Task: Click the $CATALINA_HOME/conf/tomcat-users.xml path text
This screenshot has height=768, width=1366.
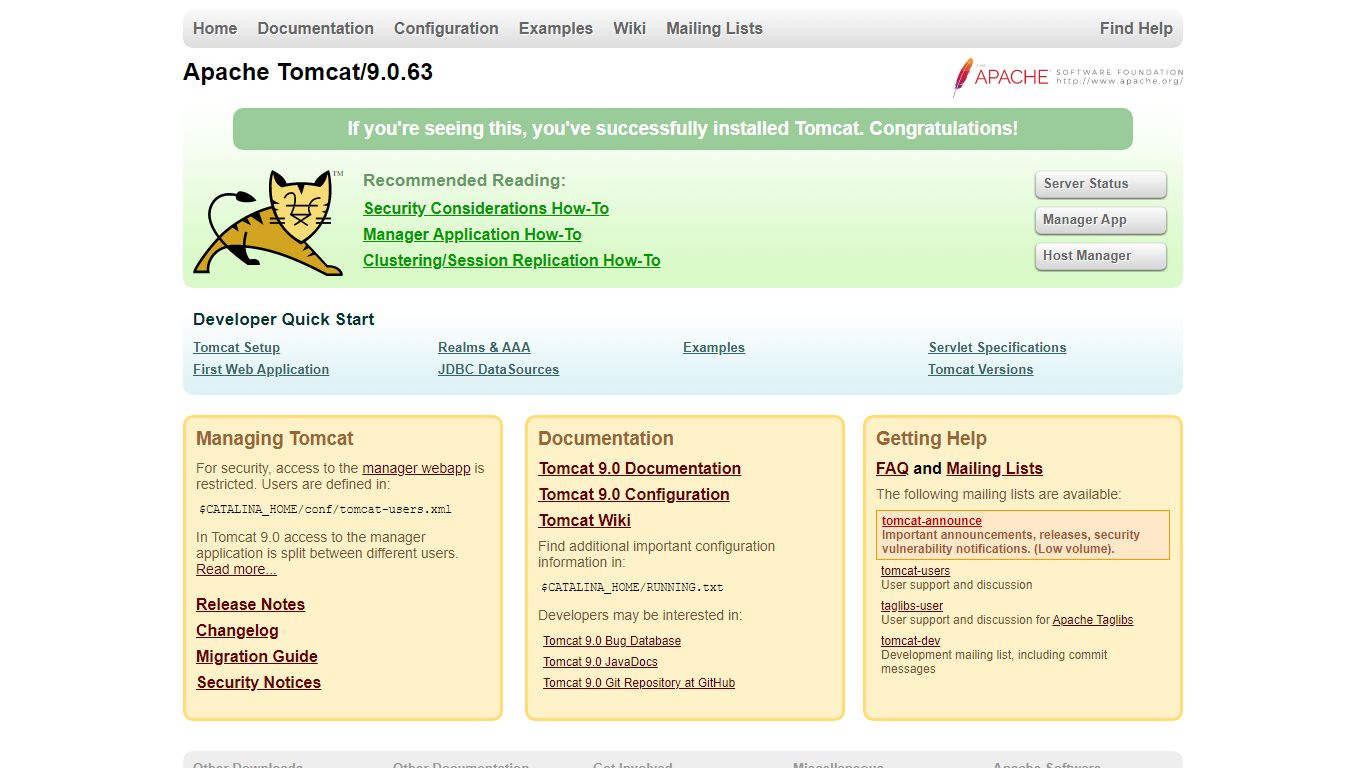Action: pyautogui.click(x=325, y=509)
